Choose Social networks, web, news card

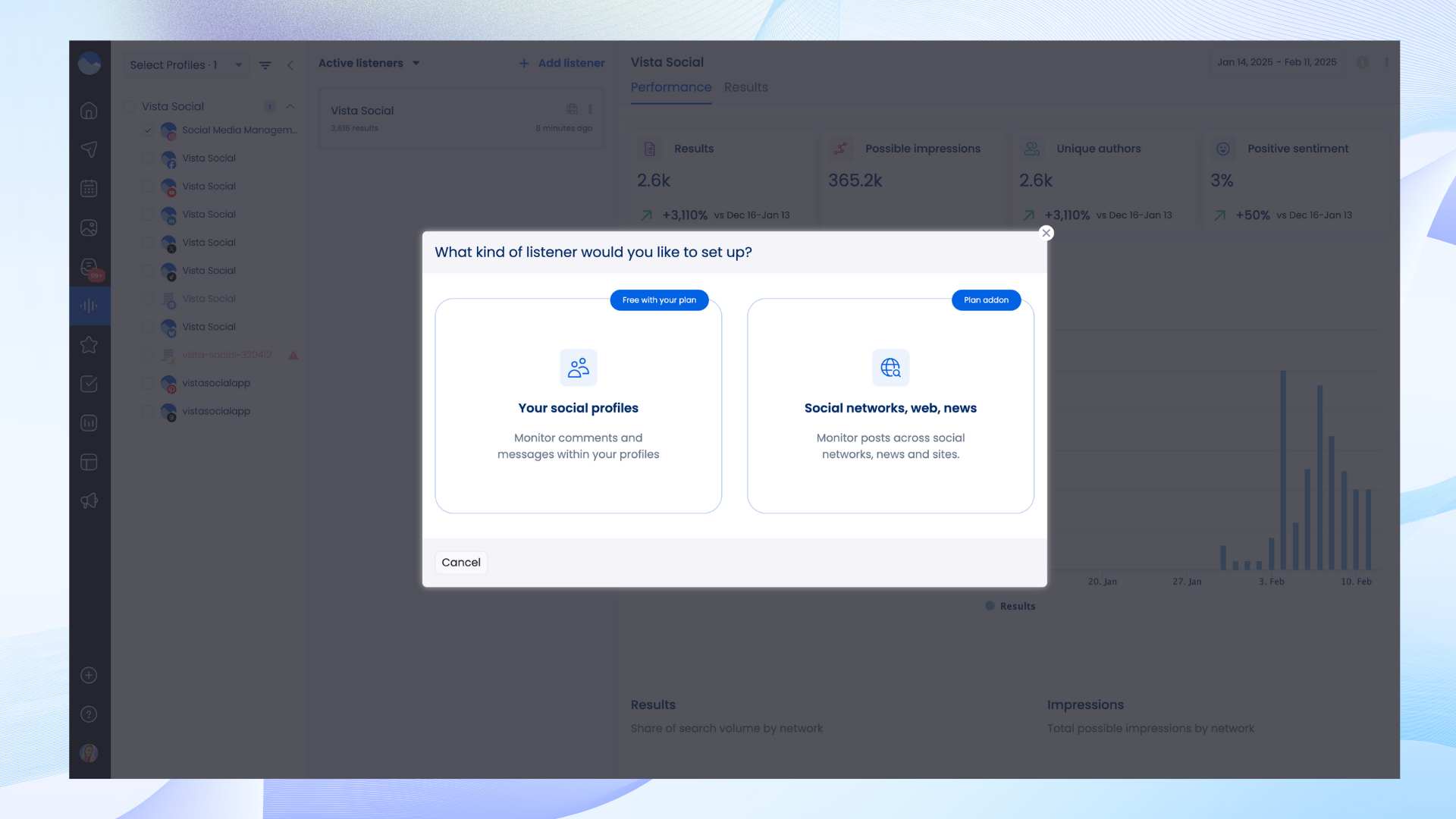coord(890,406)
